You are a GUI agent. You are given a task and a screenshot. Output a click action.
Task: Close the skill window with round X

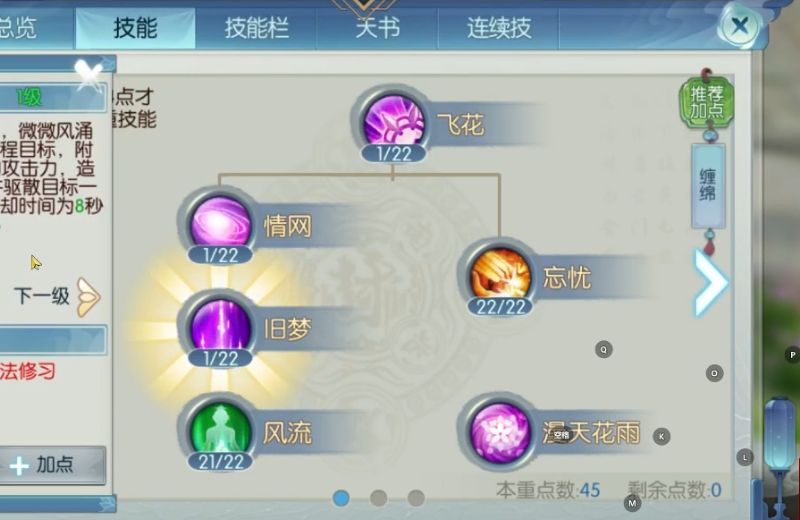point(740,26)
